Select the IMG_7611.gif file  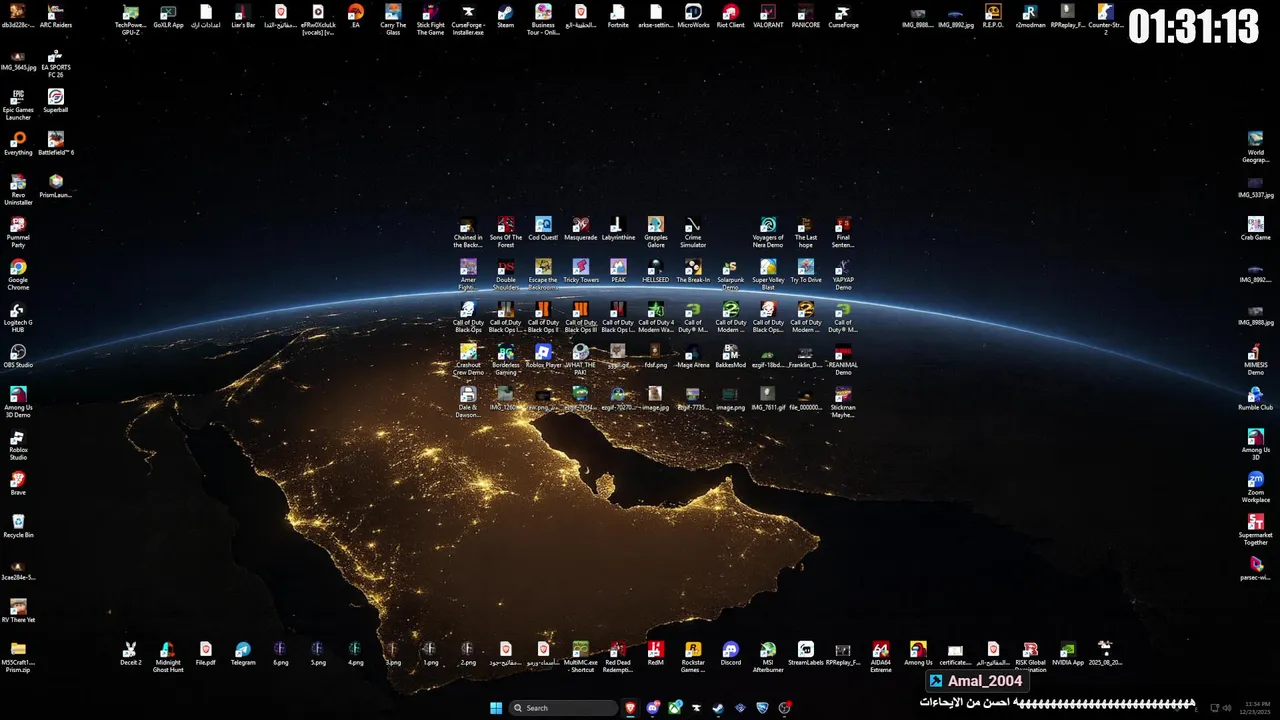click(x=768, y=399)
